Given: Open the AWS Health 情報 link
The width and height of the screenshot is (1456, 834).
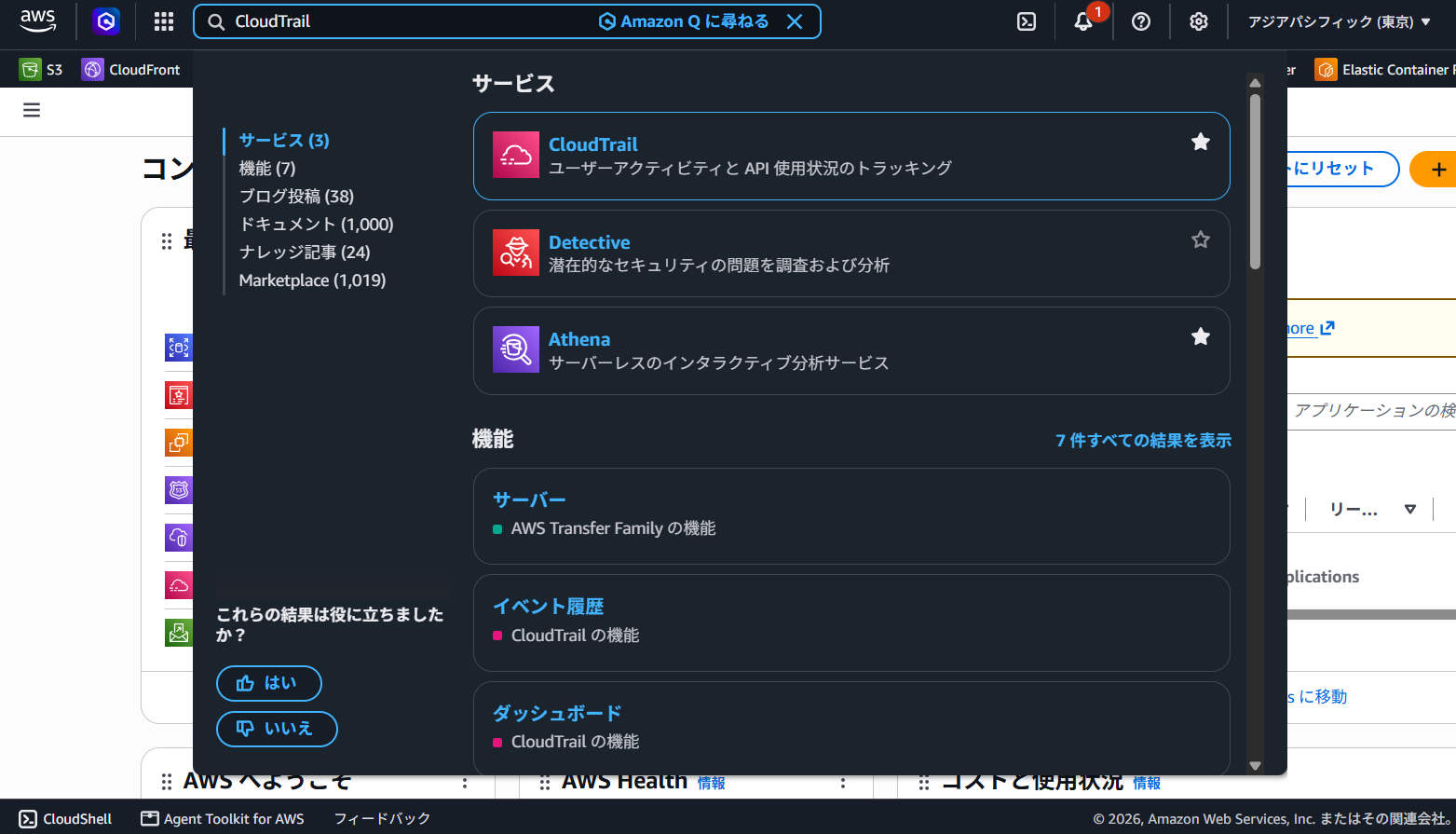Looking at the screenshot, I should coord(712,783).
